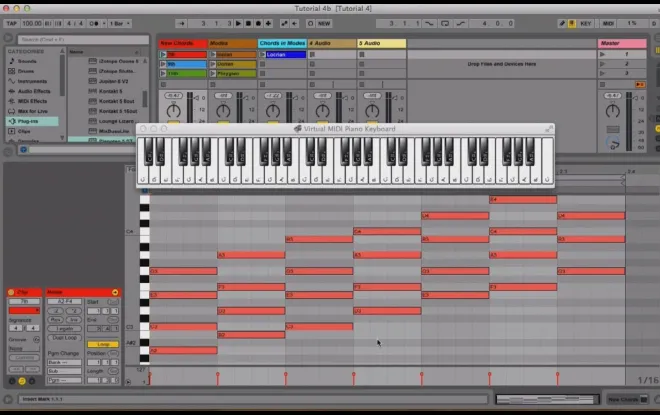Launch the 7th clip
The height and width of the screenshot is (415, 660).
pyautogui.click(x=163, y=55)
